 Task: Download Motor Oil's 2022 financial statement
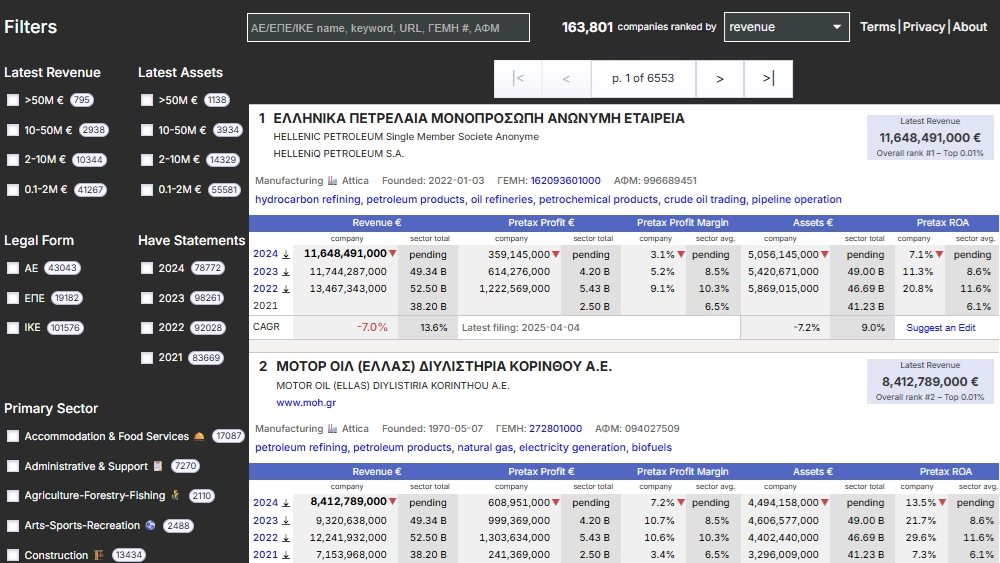(286, 537)
